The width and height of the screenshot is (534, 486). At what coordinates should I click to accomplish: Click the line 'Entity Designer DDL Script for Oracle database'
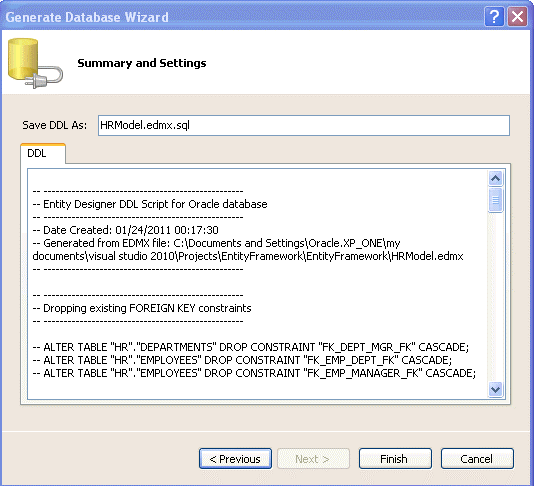click(150, 204)
